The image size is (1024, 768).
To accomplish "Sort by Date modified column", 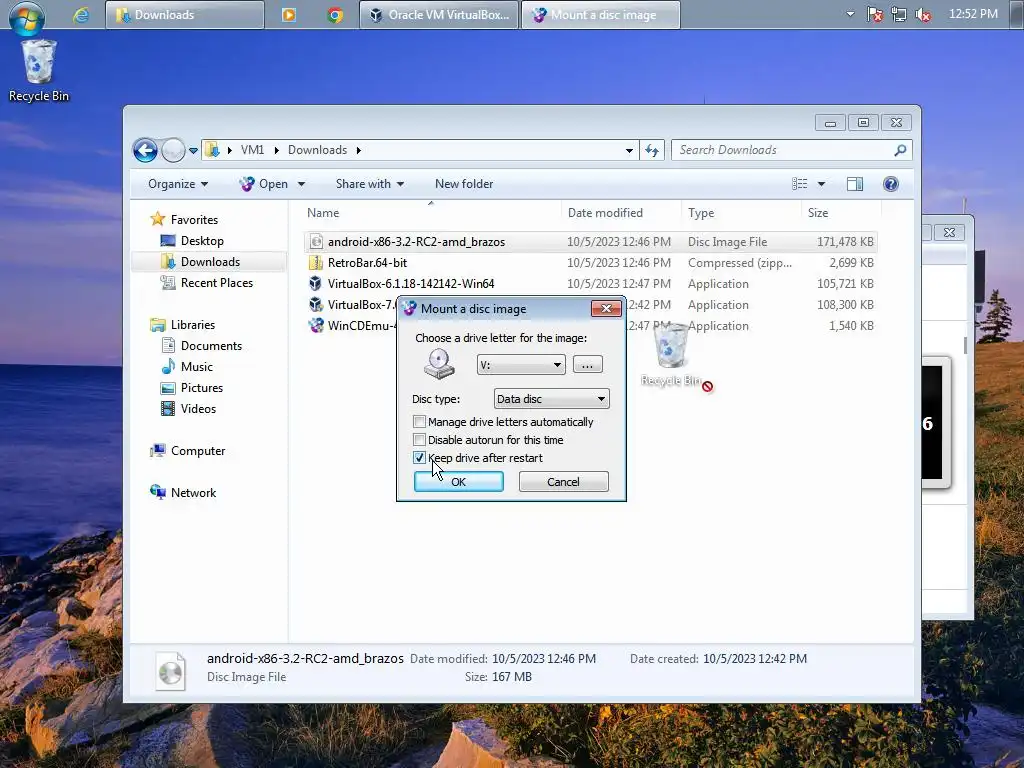I will [x=619, y=213].
